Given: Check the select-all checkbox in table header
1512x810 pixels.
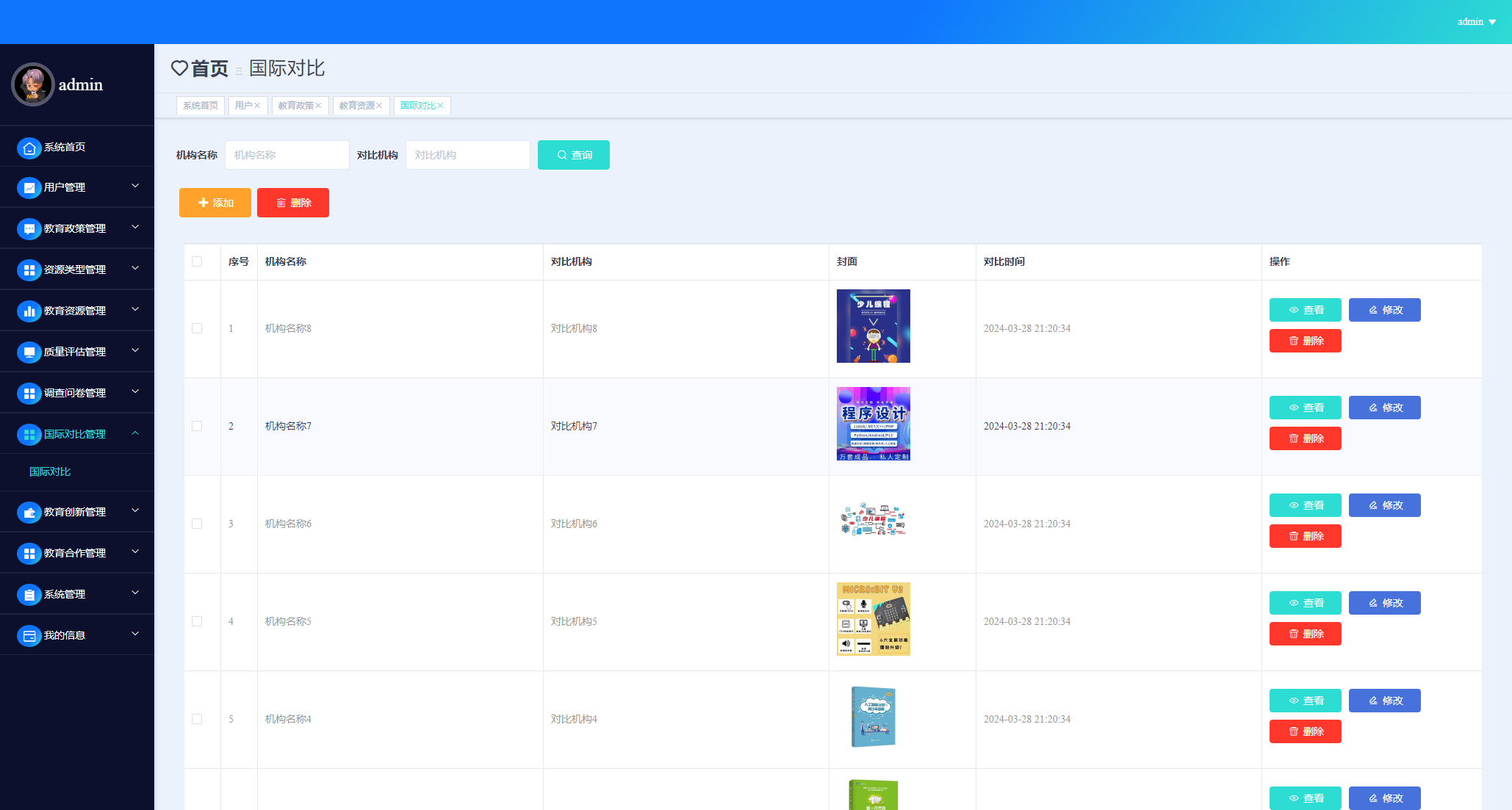Looking at the screenshot, I should pos(197,261).
